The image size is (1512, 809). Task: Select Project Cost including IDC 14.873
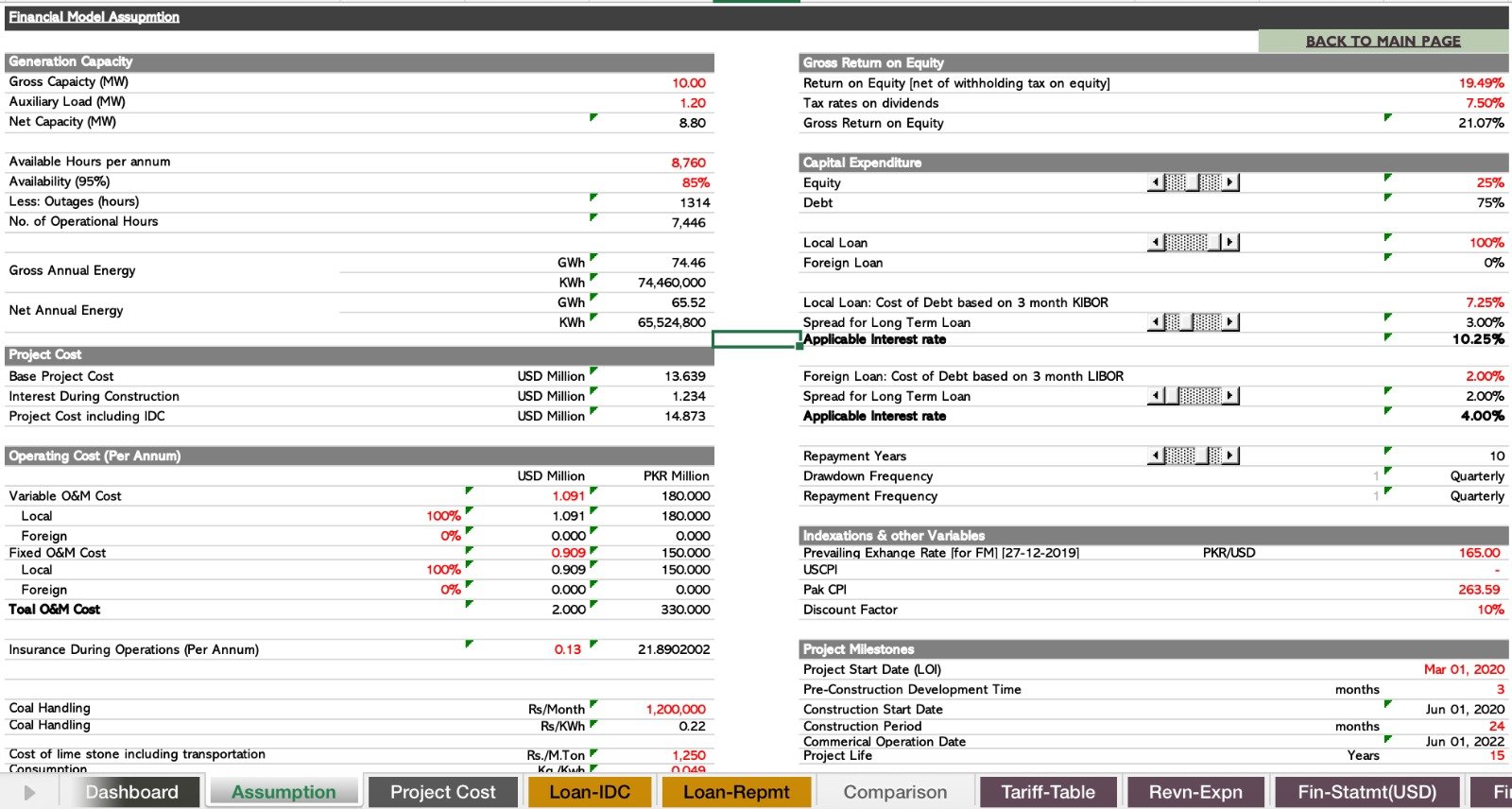[685, 416]
